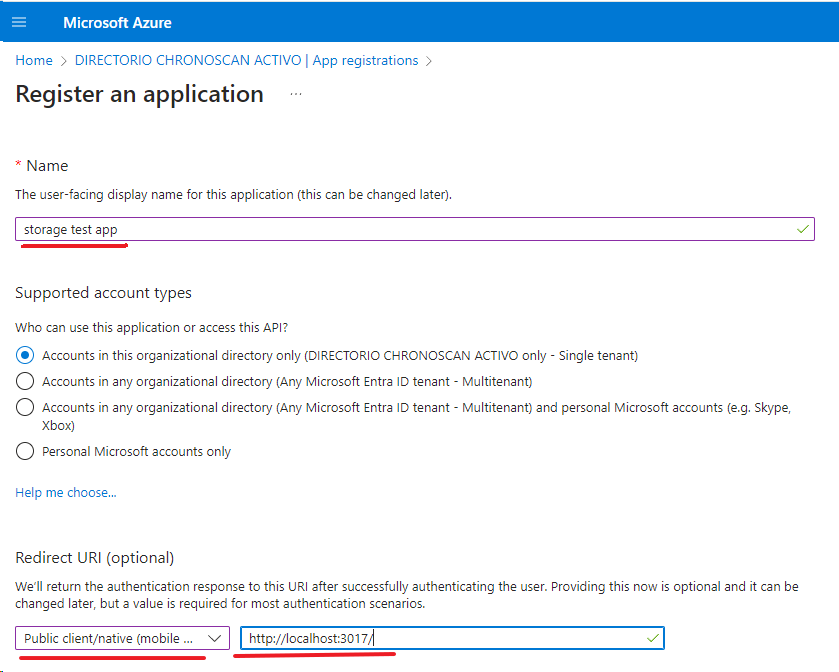The height and width of the screenshot is (672, 839).
Task: Click the green checkmark in Name field
Action: 802,229
